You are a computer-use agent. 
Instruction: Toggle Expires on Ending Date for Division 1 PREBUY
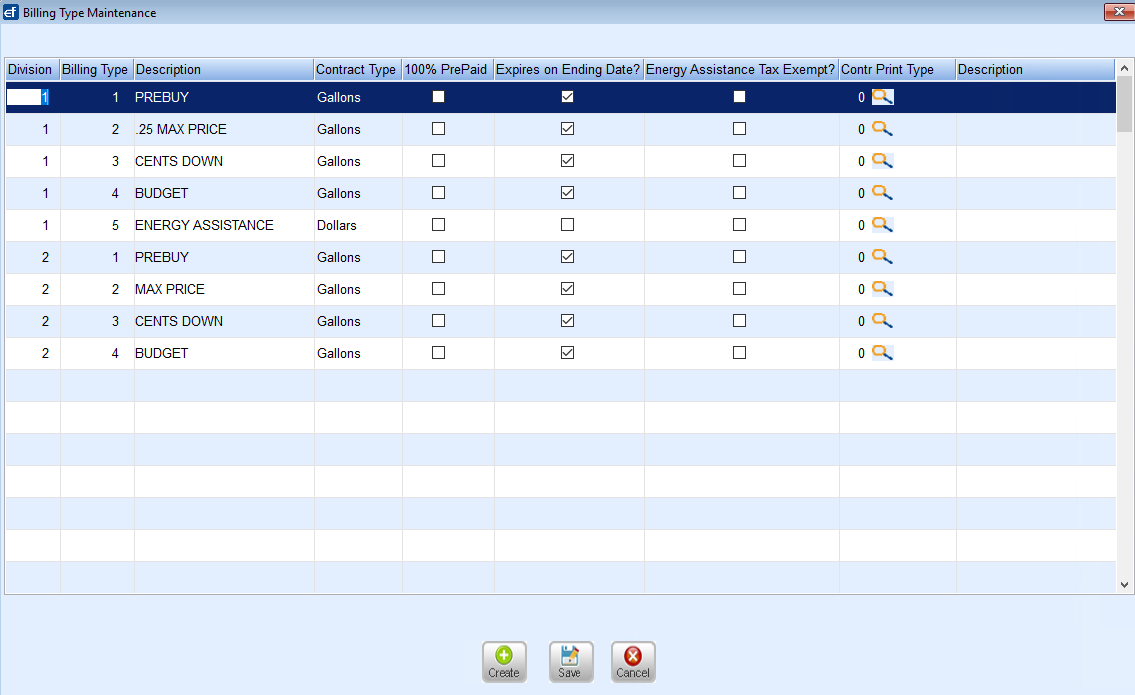coord(568,96)
